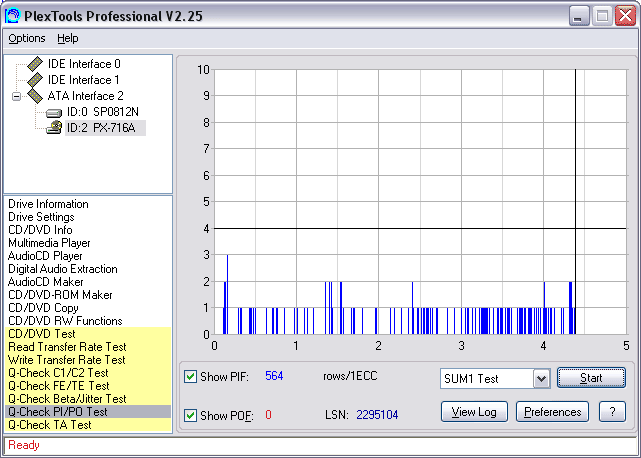This screenshot has height=458, width=641.
Task: Select CD/DVD Test entry
Action: (88, 334)
